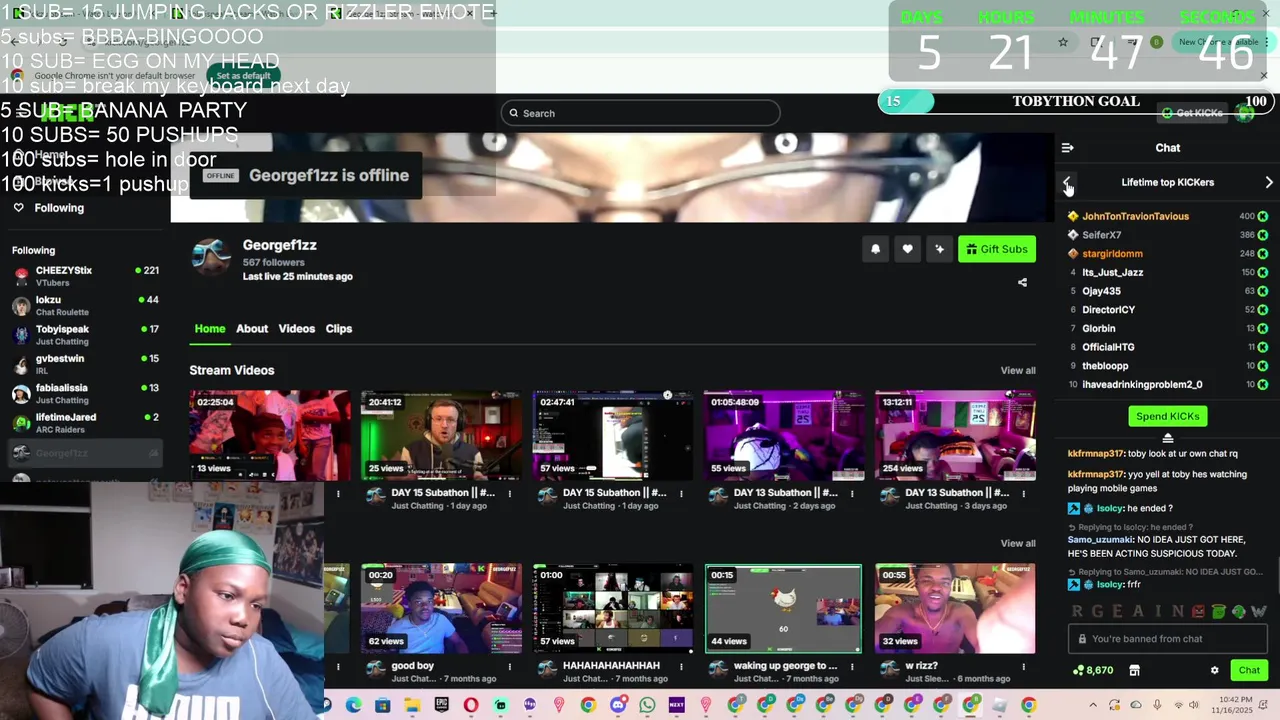
Task: Open options menu for DAY 15 Subathon 20:41:12 video
Action: pos(510,493)
